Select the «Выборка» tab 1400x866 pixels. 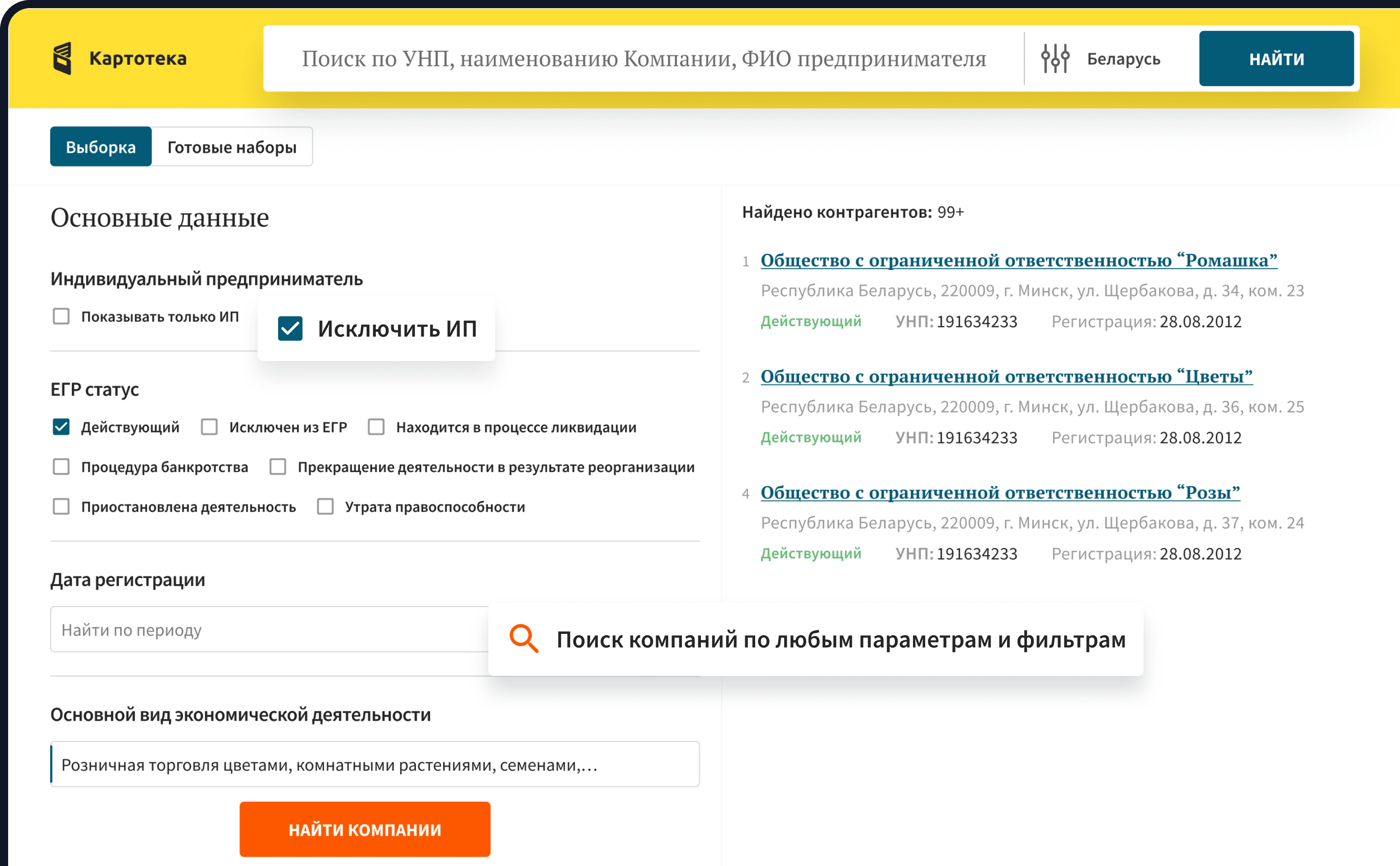pyautogui.click(x=101, y=147)
